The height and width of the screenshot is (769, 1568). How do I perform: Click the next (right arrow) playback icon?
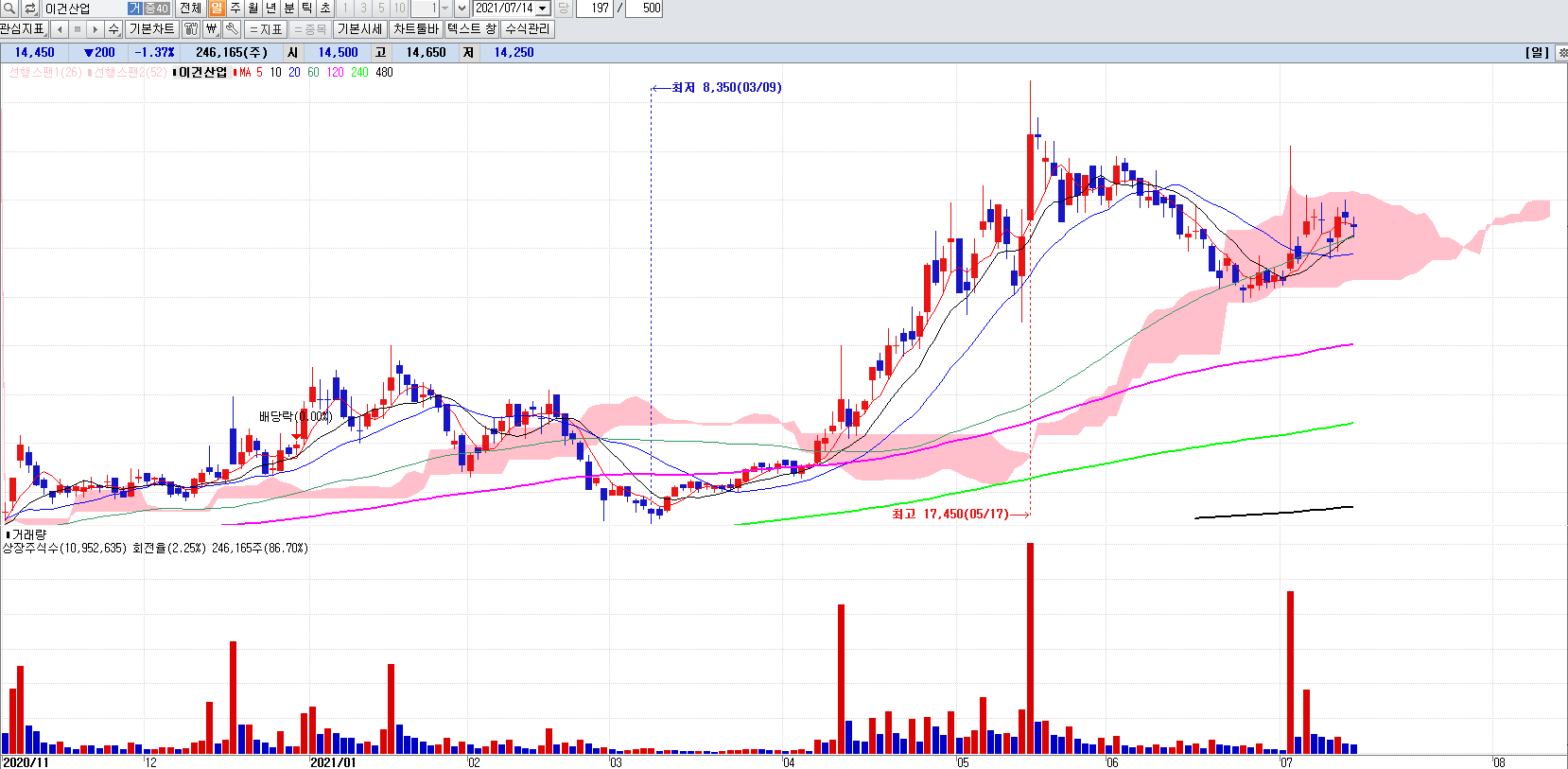point(96,29)
